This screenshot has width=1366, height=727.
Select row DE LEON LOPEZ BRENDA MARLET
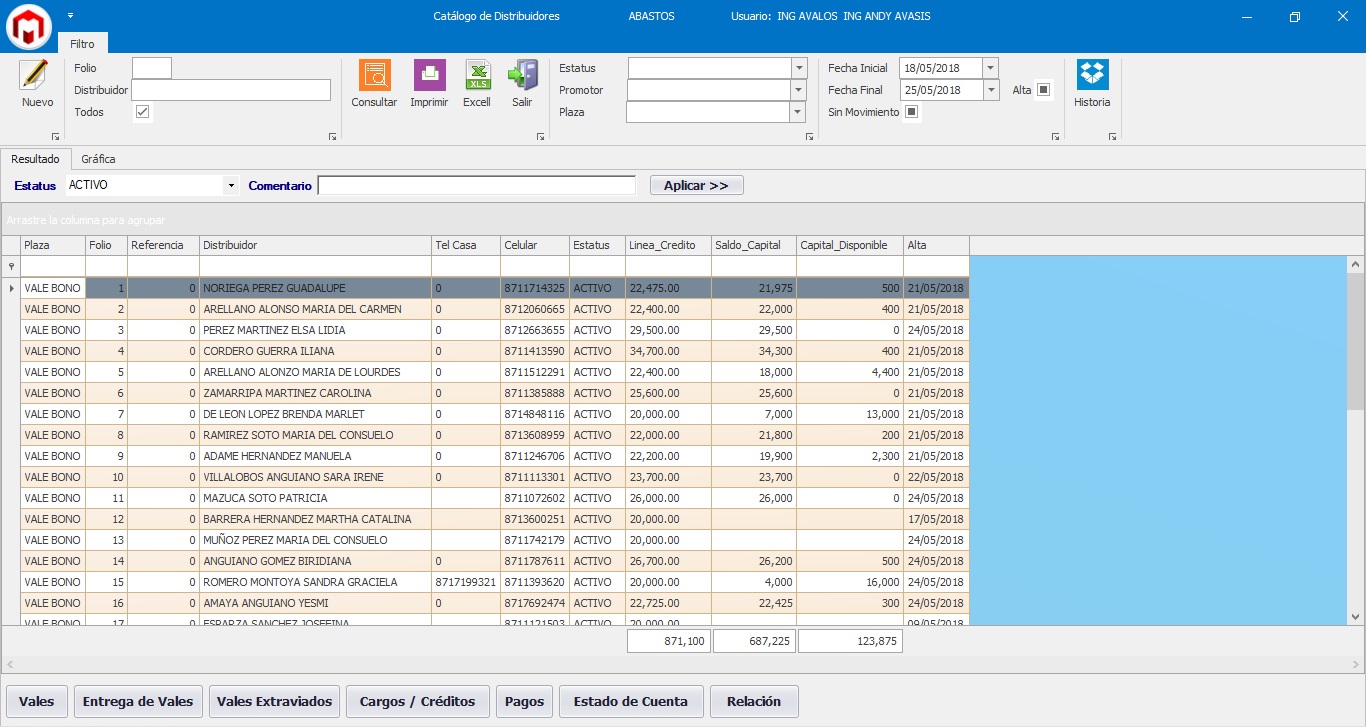(x=495, y=414)
